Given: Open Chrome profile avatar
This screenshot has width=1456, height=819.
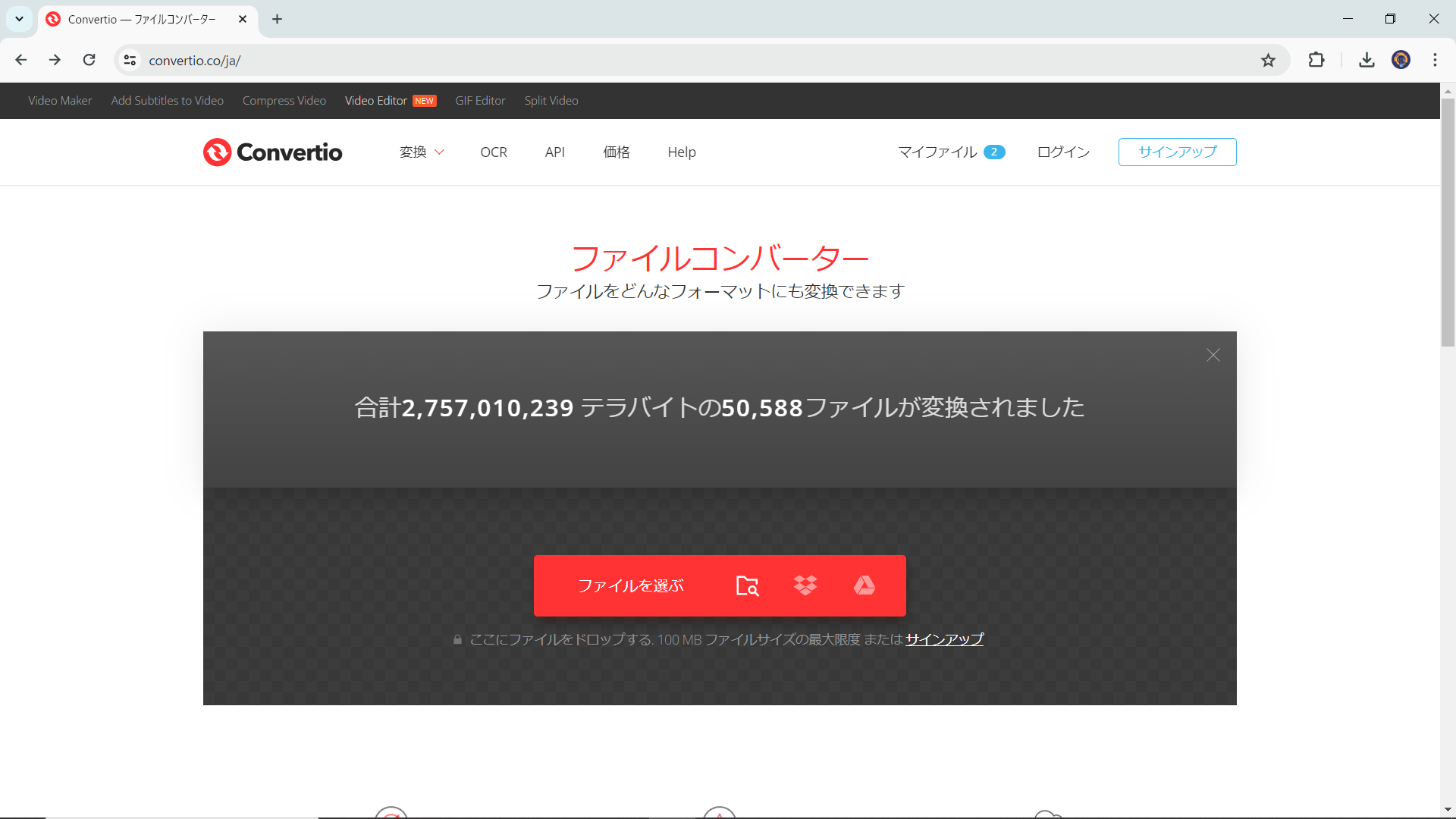Looking at the screenshot, I should (x=1401, y=60).
